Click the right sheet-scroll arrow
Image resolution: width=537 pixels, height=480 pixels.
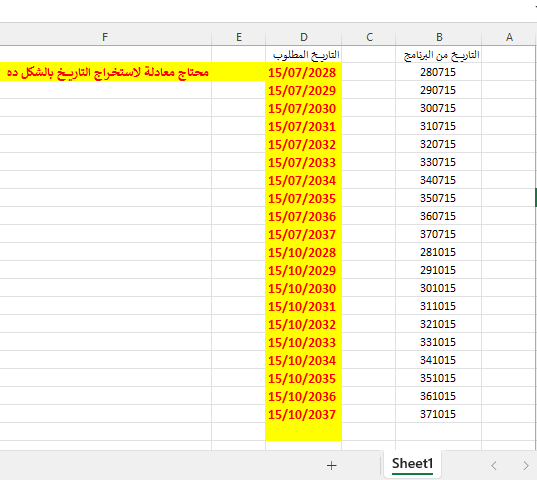click(x=526, y=466)
